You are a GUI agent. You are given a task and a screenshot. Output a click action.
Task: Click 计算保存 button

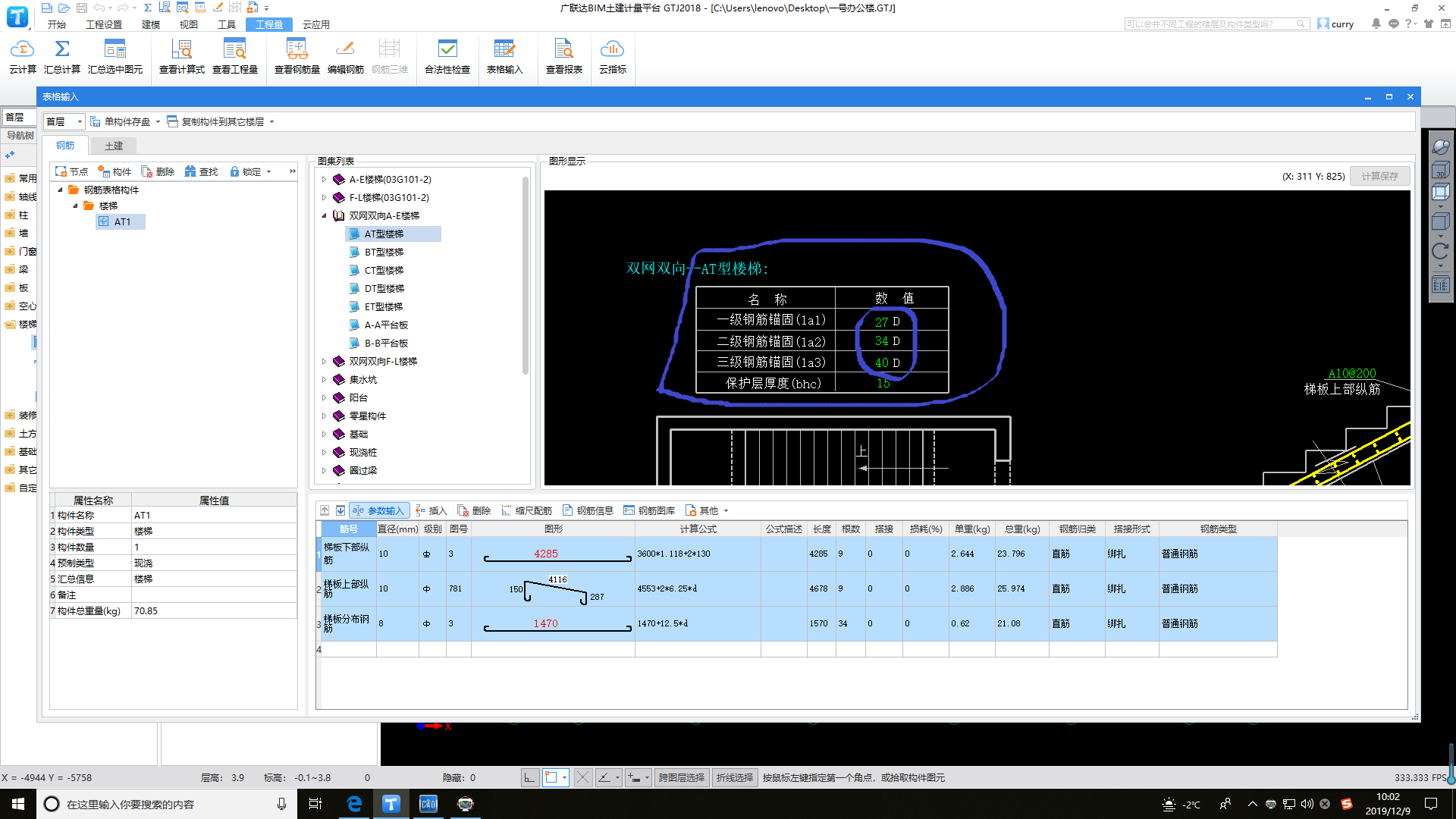coord(1379,176)
